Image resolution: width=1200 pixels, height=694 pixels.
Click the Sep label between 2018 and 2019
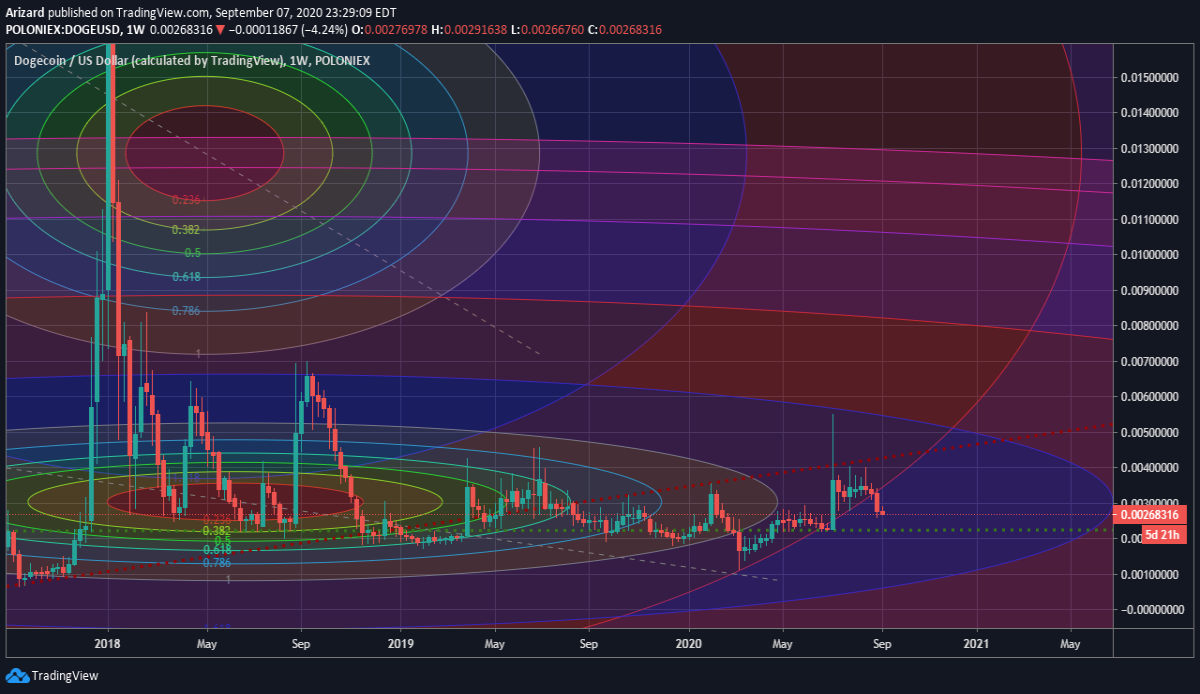303,645
